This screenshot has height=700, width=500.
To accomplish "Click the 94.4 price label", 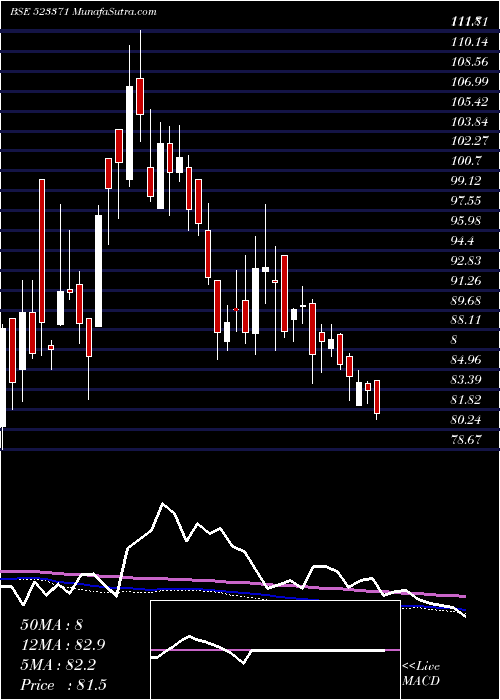I will click(462, 241).
